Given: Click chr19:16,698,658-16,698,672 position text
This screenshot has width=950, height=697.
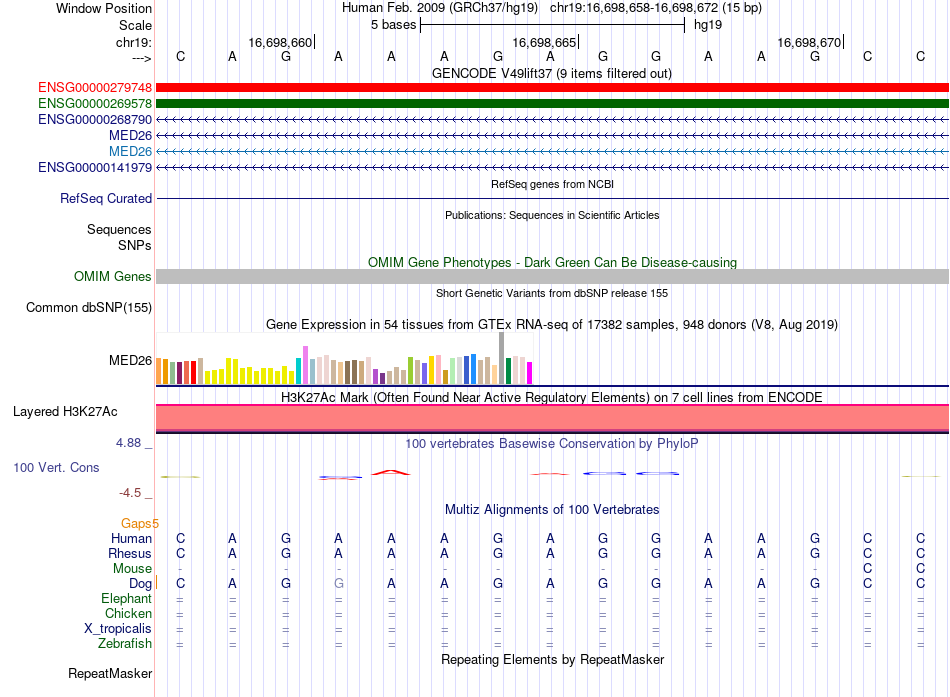Looking at the screenshot, I should [x=633, y=8].
